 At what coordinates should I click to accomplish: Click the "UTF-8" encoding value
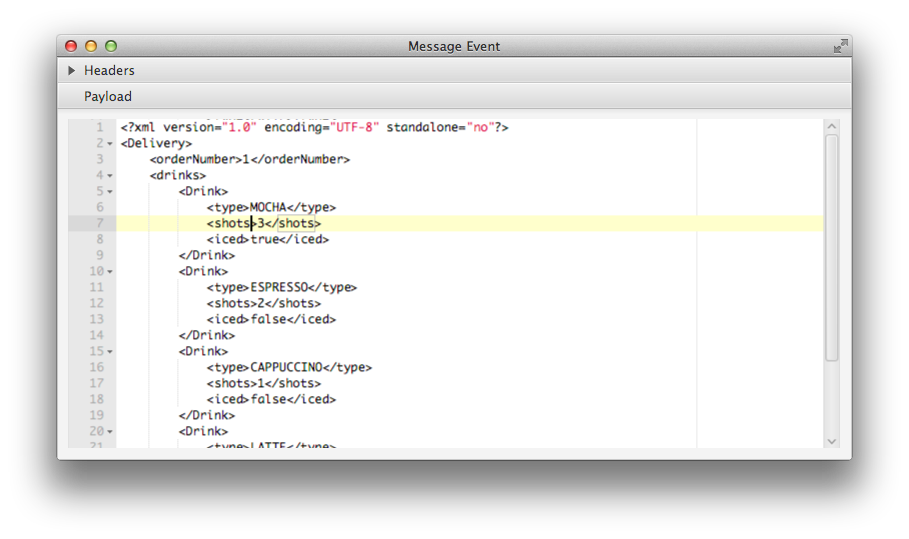click(354, 128)
